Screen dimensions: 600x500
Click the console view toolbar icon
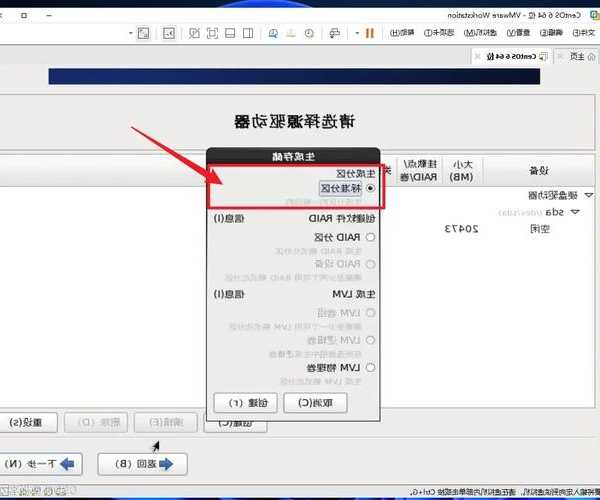click(169, 33)
